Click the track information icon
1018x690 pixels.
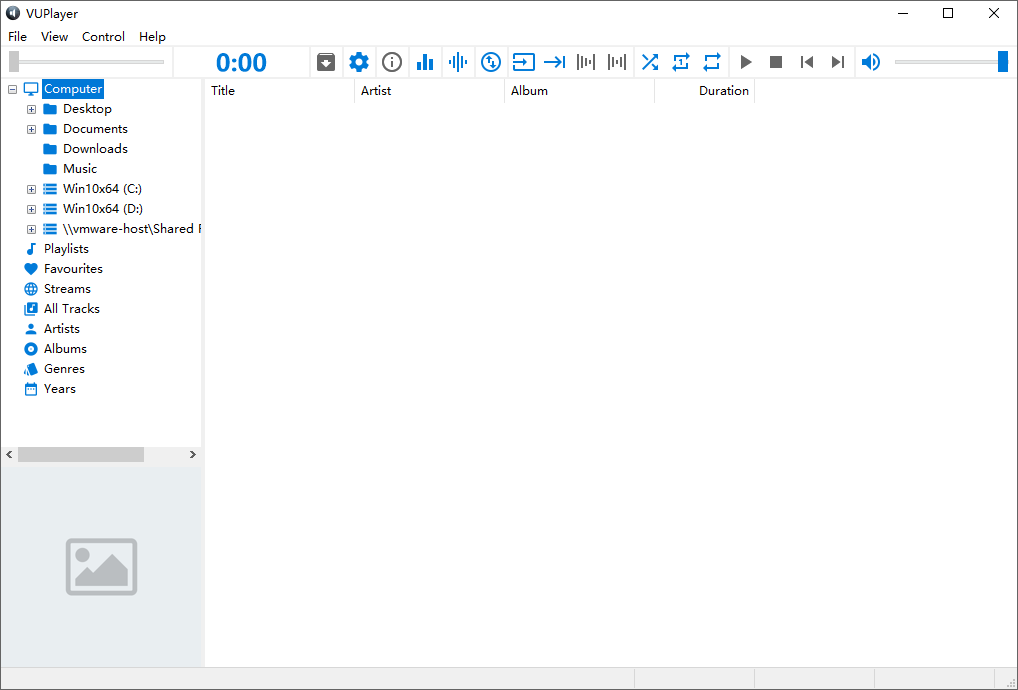[392, 62]
